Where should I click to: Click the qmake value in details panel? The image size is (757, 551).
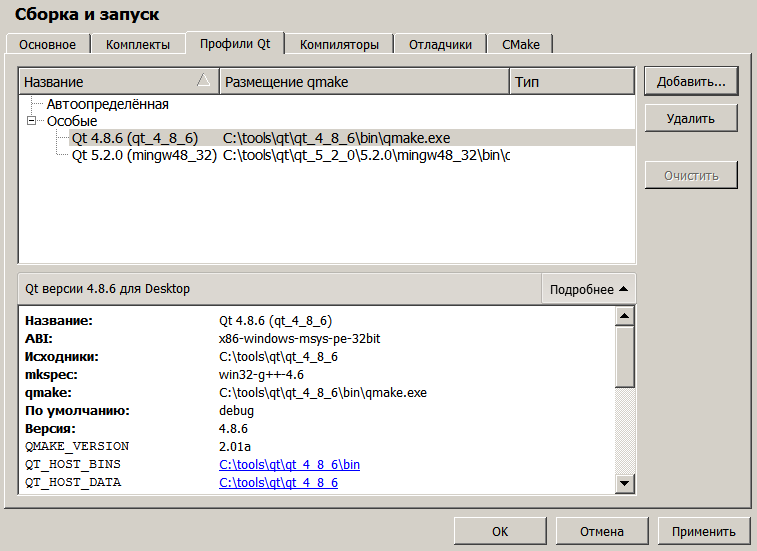click(322, 393)
